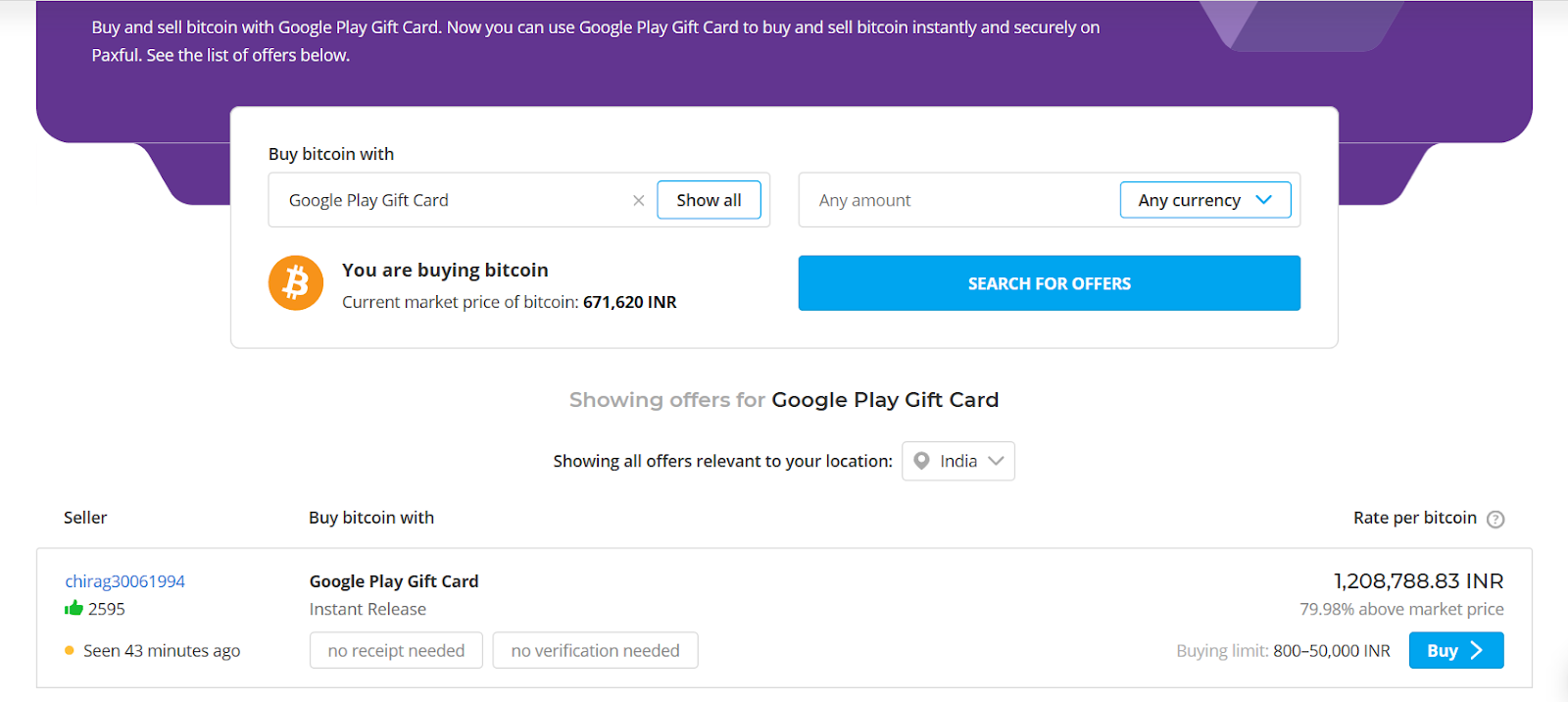The height and width of the screenshot is (702, 1568).
Task: Click the yellow seen-status dot
Action: (x=70, y=650)
